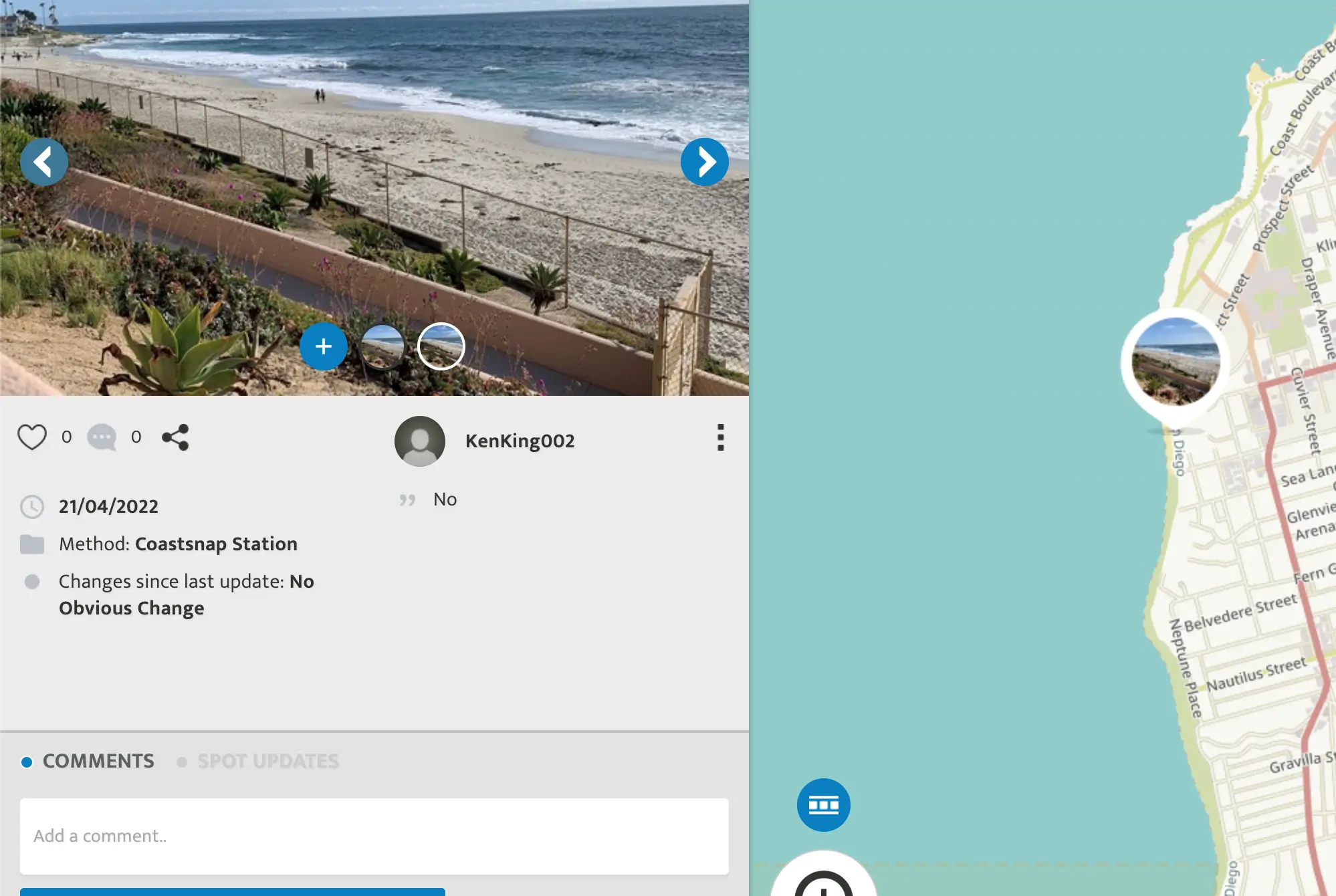Click the blue button below comment box
The height and width of the screenshot is (896, 1336).
click(x=232, y=892)
